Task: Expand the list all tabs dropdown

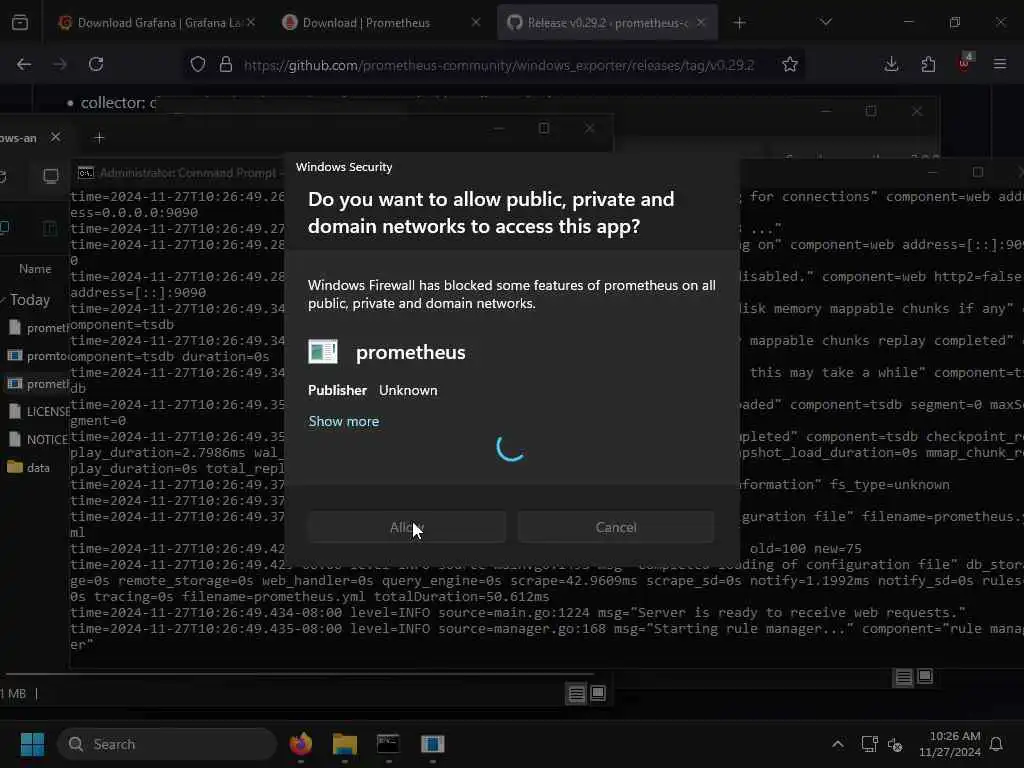Action: click(825, 23)
